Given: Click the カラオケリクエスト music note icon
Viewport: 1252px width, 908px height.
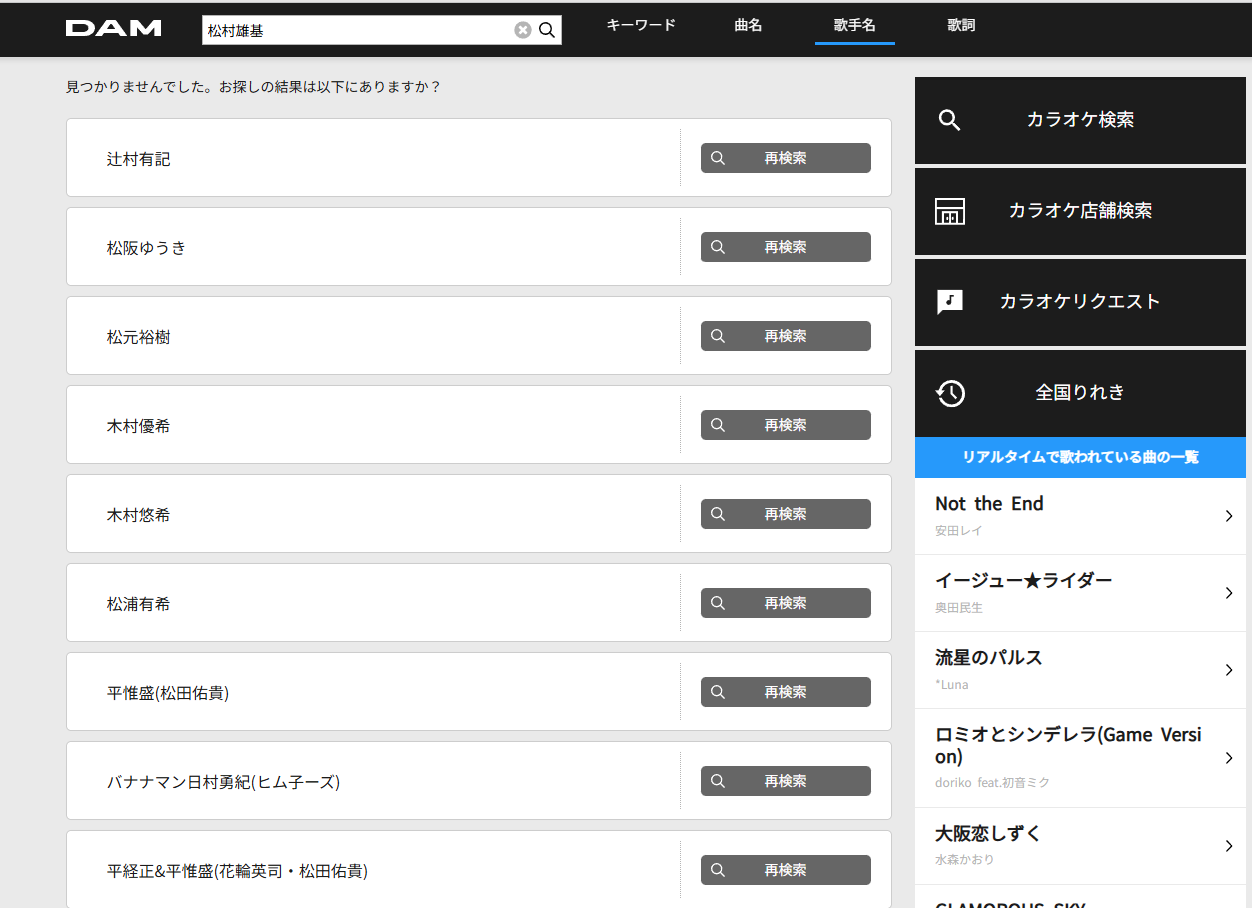Looking at the screenshot, I should (949, 302).
